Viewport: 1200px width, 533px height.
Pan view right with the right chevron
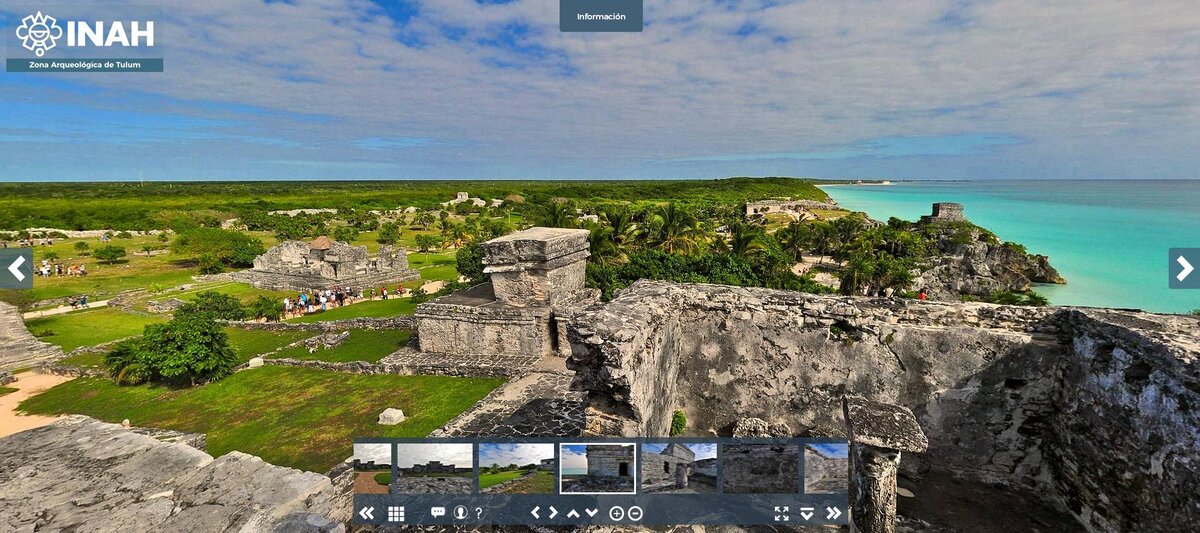click(x=553, y=513)
